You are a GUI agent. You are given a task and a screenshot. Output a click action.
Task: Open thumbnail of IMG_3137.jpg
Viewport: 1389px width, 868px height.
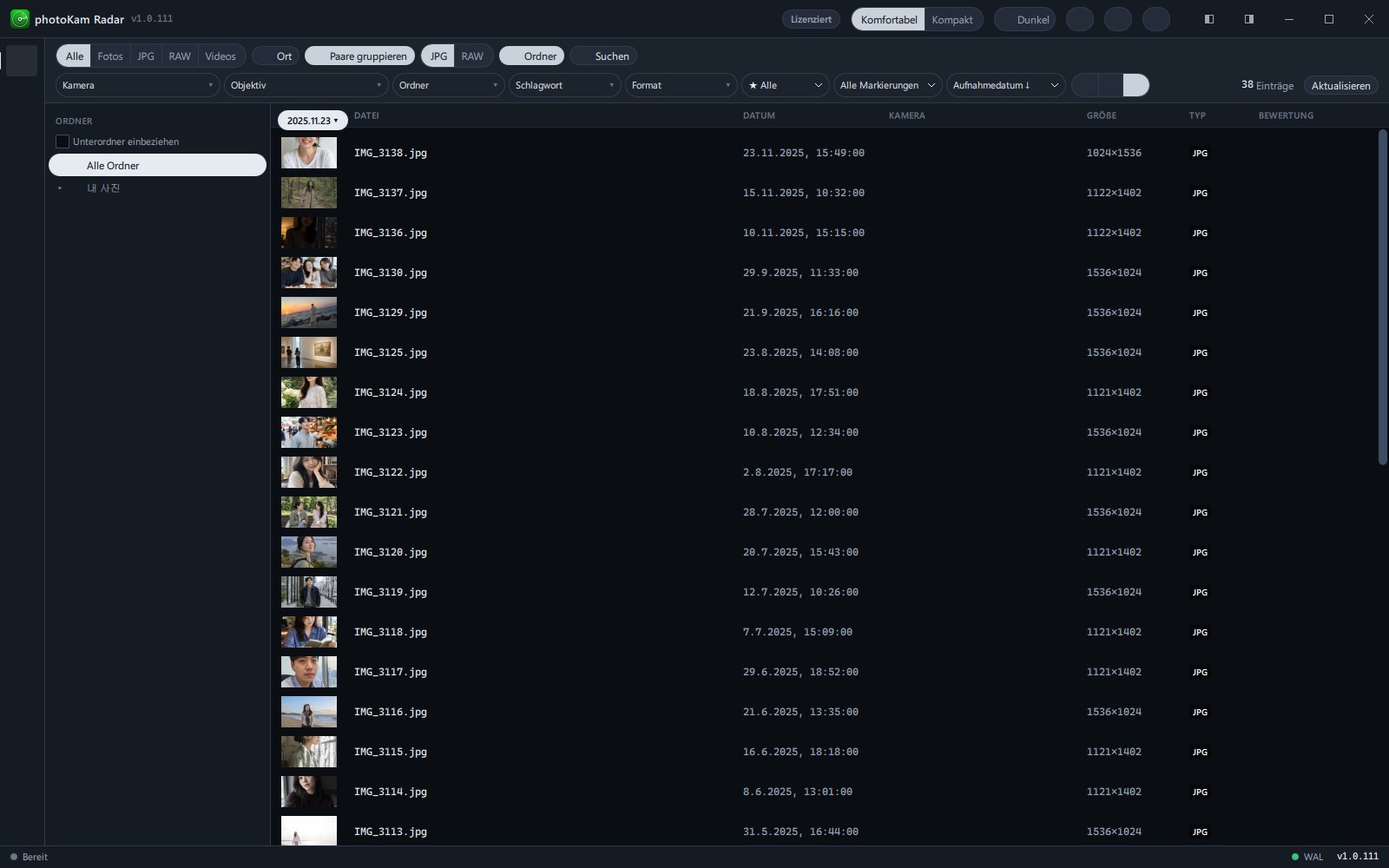click(x=309, y=193)
